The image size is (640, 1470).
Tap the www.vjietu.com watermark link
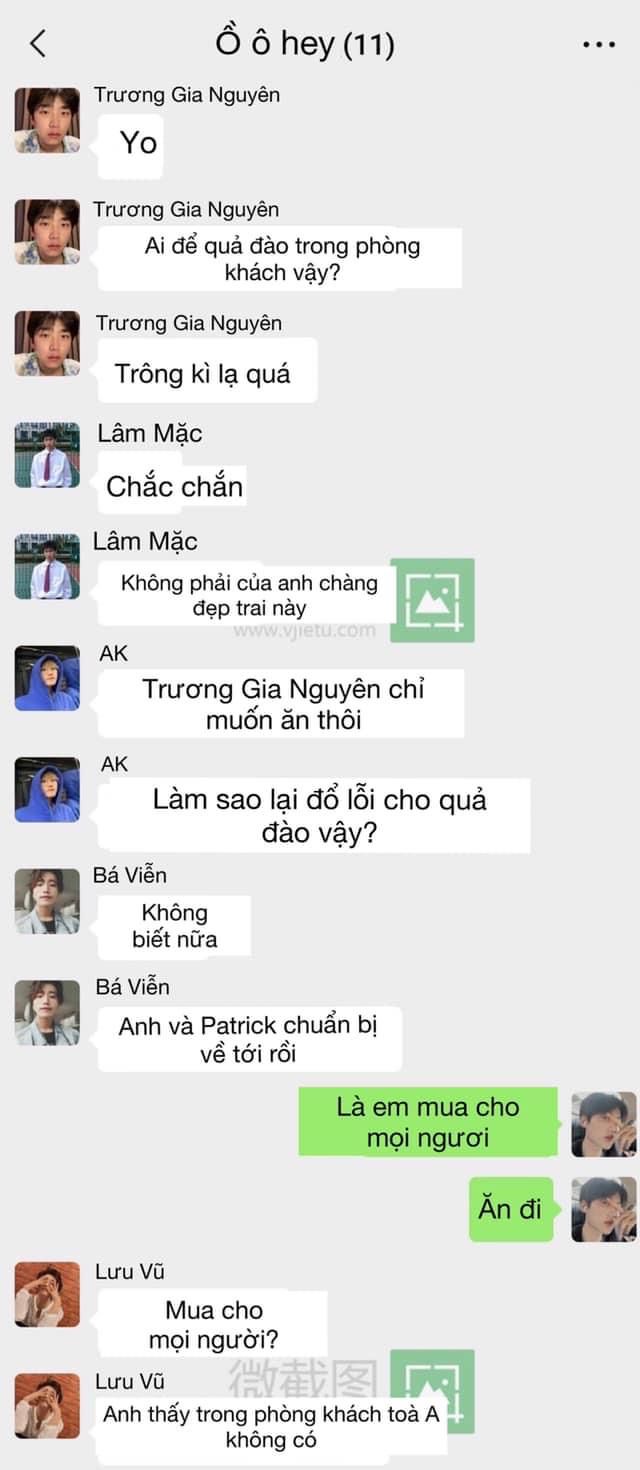[x=305, y=631]
